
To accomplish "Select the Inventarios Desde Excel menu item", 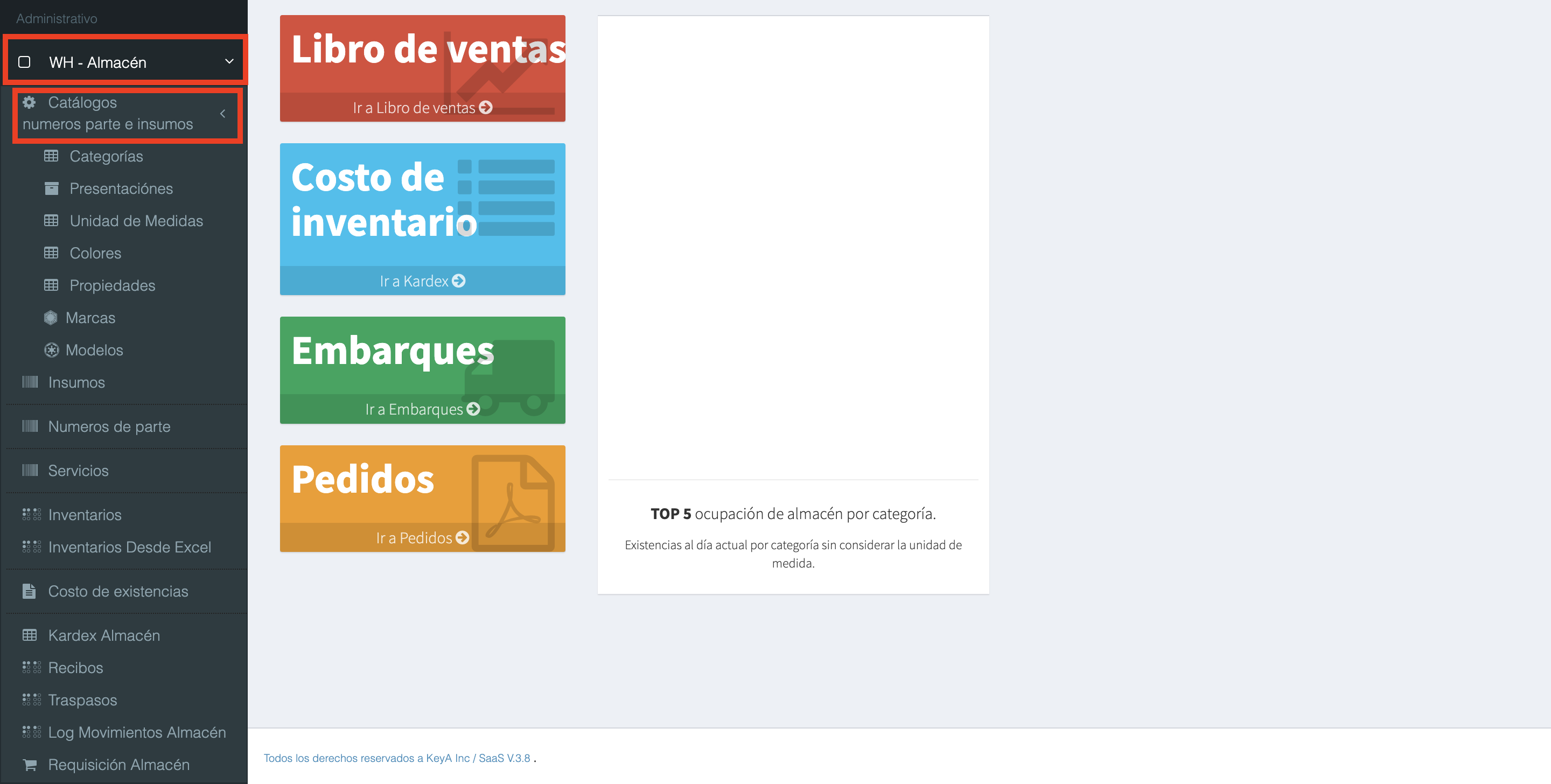I will pyautogui.click(x=129, y=548).
